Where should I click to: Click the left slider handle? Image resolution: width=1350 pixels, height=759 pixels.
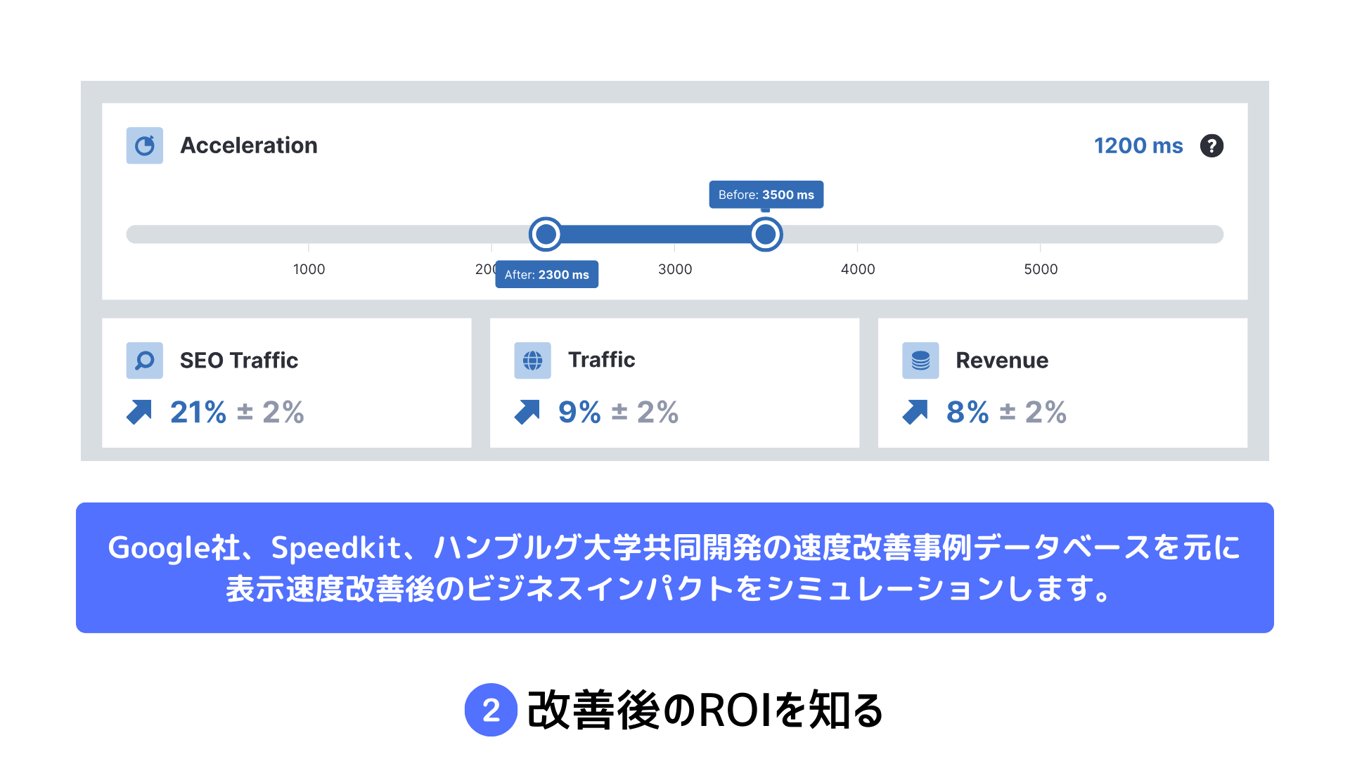click(x=546, y=233)
